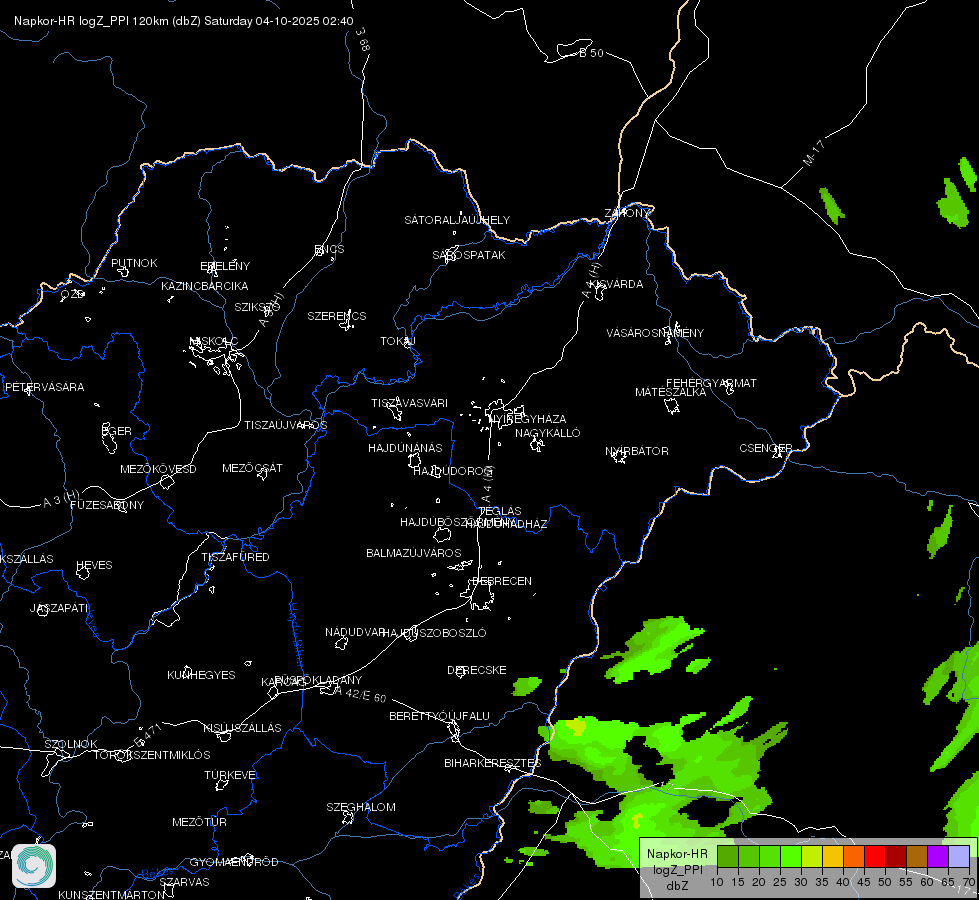
Task: Click the EGER city label
Action: coord(117,431)
